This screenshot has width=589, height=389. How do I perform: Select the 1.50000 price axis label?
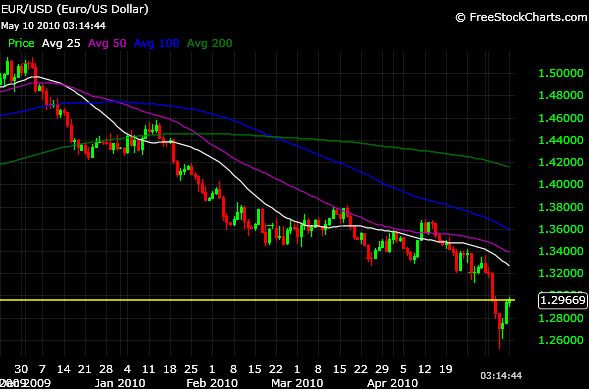[x=561, y=73]
